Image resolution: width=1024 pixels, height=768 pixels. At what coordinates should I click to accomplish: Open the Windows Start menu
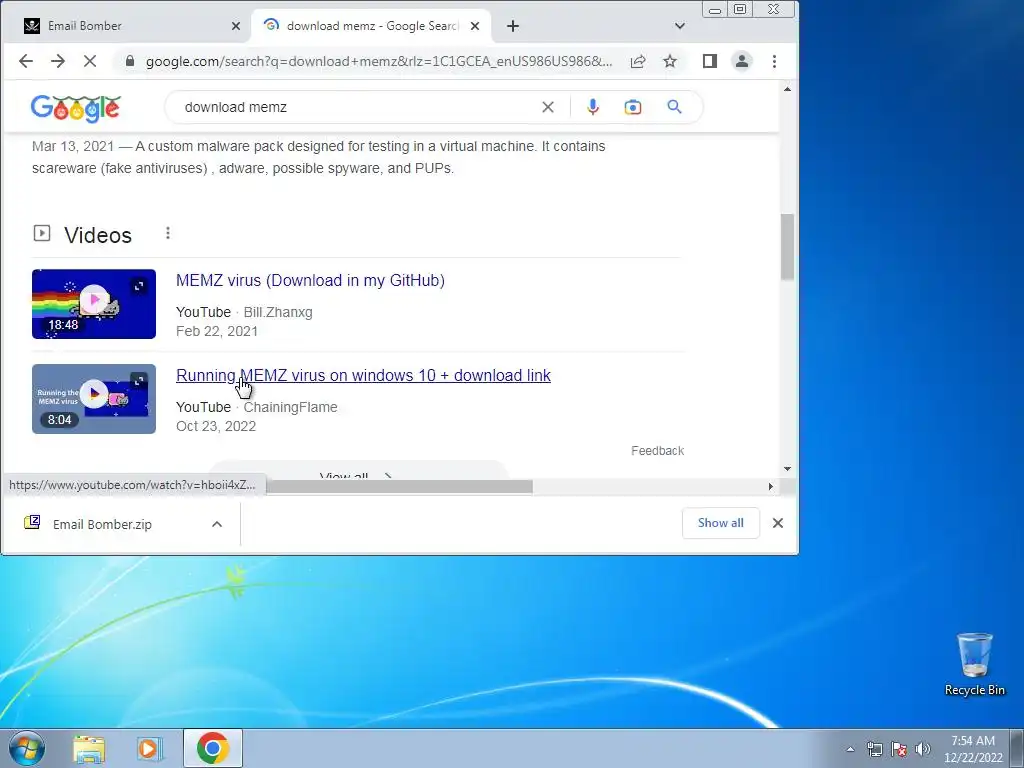pos(26,748)
